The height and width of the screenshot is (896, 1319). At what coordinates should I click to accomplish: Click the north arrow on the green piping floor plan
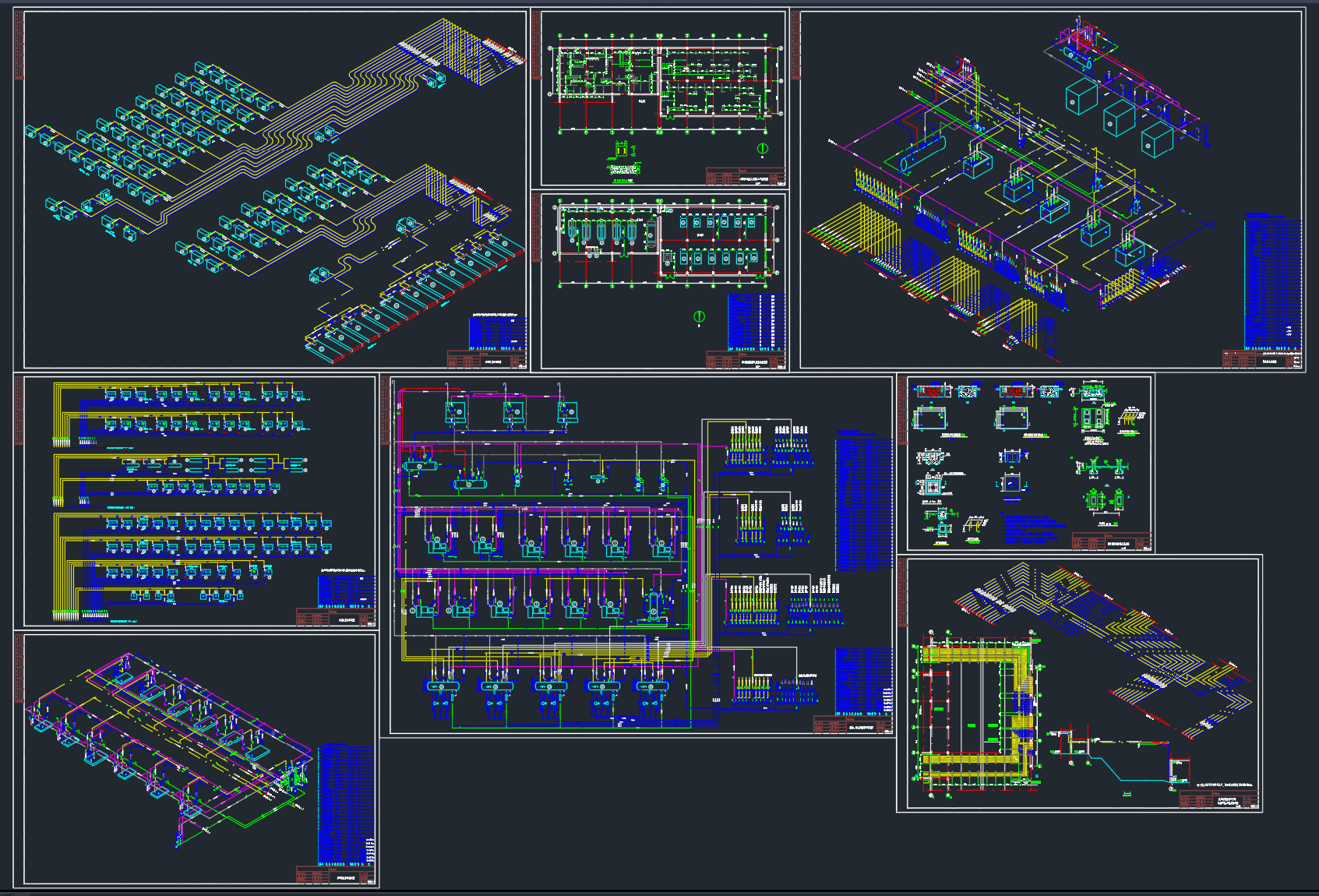click(763, 149)
